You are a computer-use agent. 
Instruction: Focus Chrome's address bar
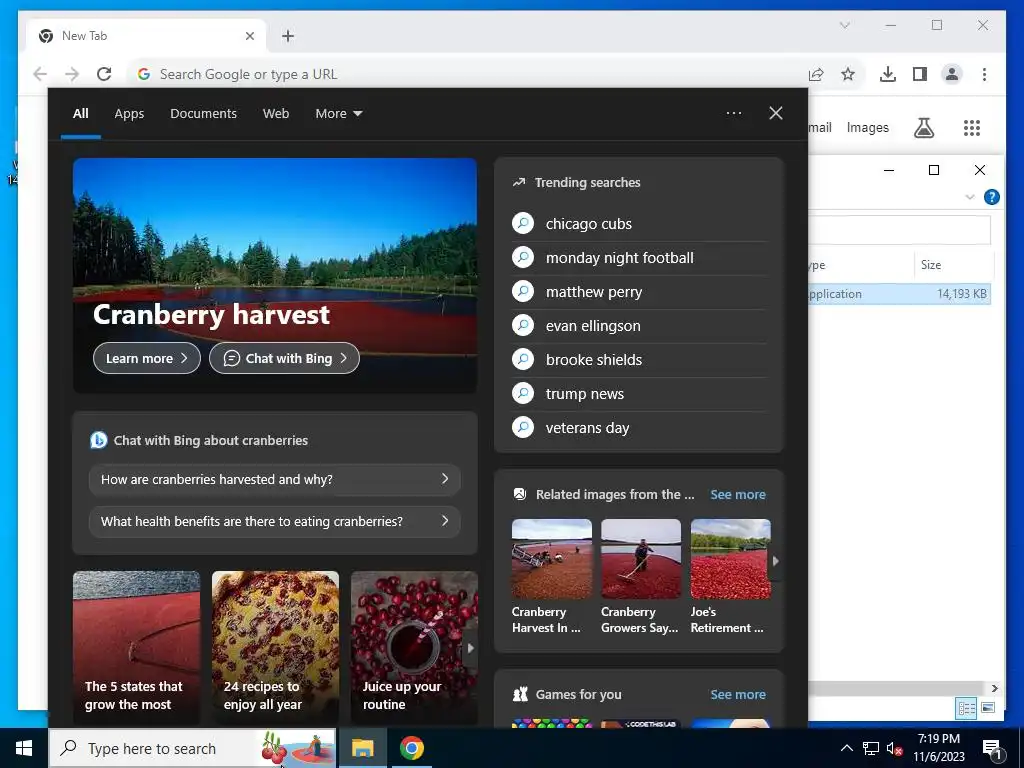470,74
